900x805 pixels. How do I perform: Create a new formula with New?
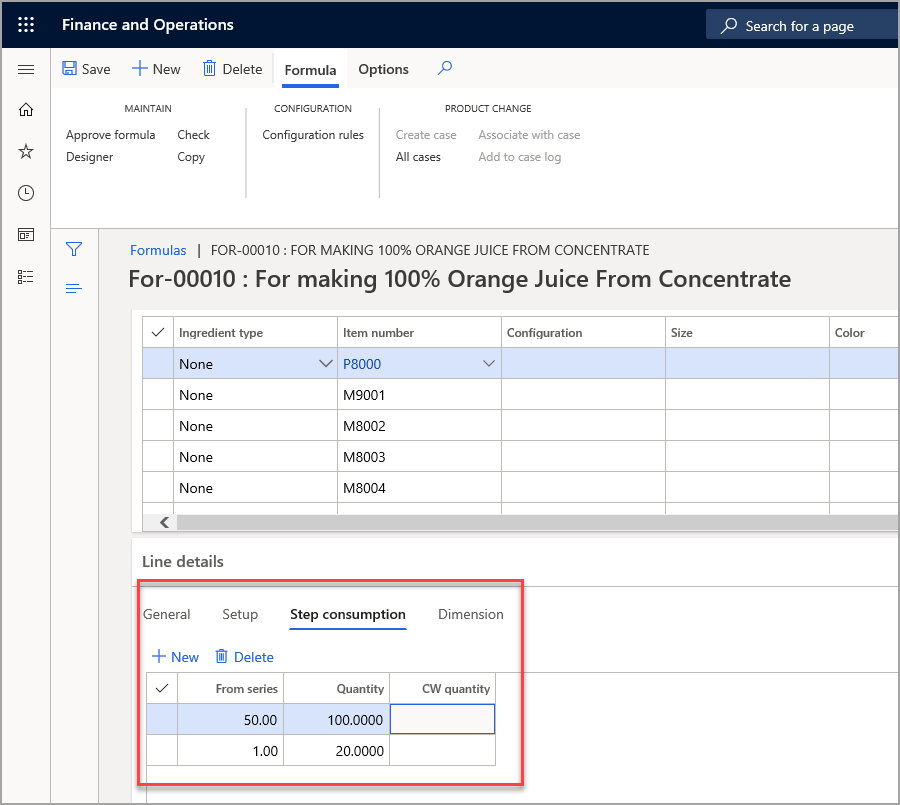(x=156, y=69)
